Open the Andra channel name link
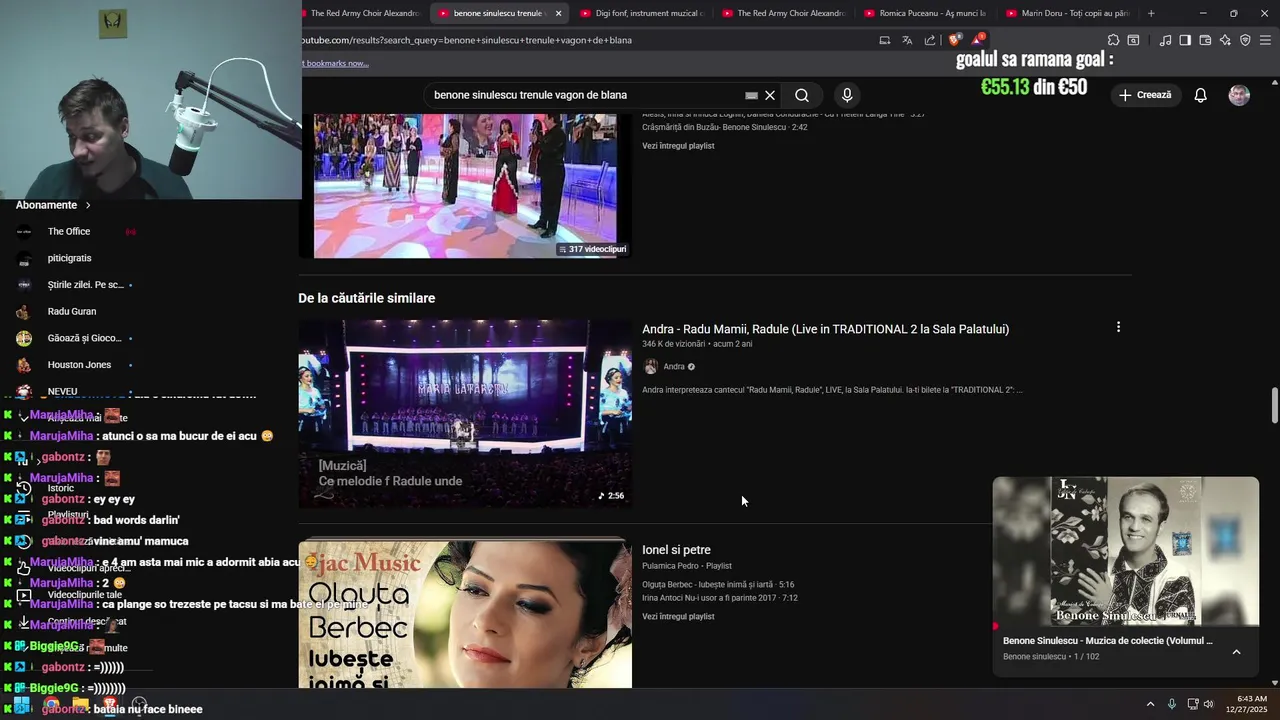The image size is (1280, 720). point(674,367)
